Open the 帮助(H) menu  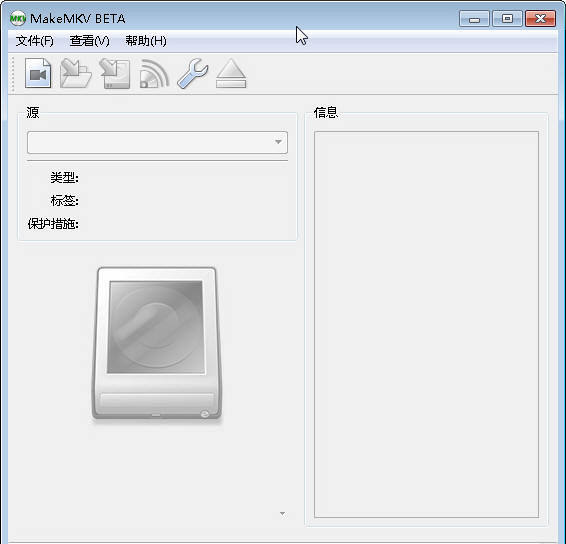pyautogui.click(x=146, y=41)
